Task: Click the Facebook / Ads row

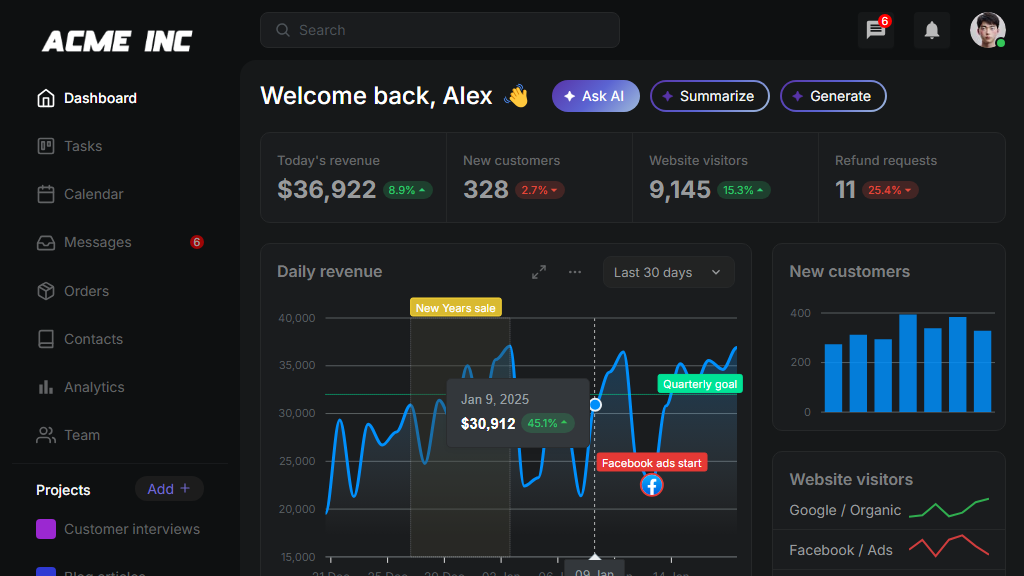Action: 888,550
